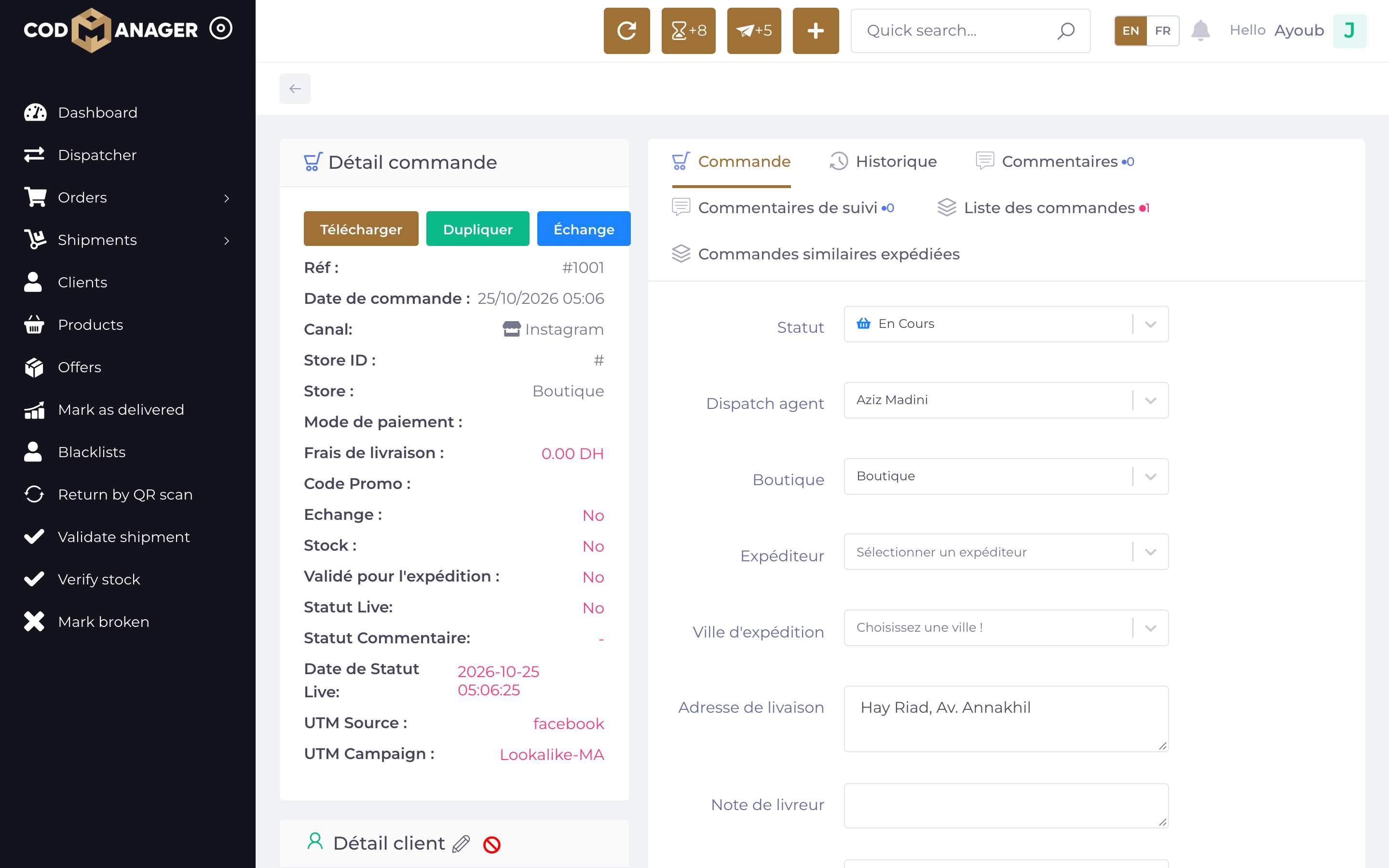The height and width of the screenshot is (868, 1389).
Task: Switch language to EN
Action: (x=1130, y=30)
